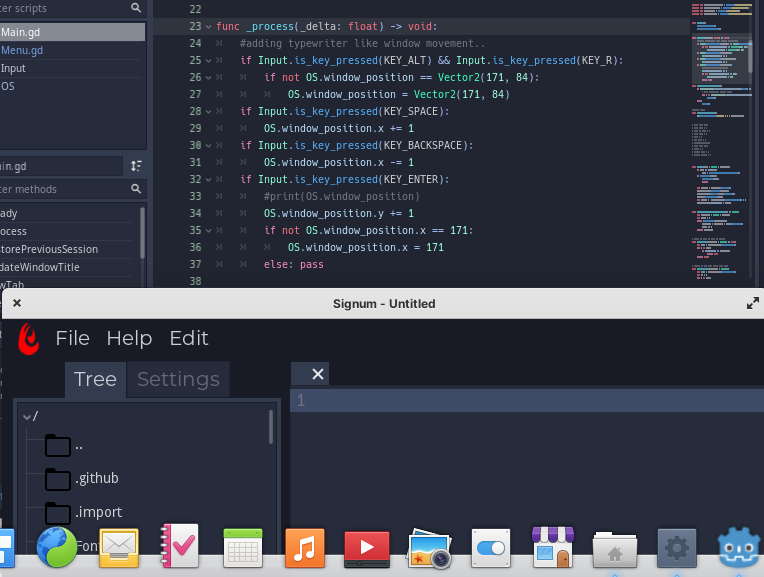The image size is (764, 577).
Task: Open the Godot engine icon in the dock
Action: 738,547
